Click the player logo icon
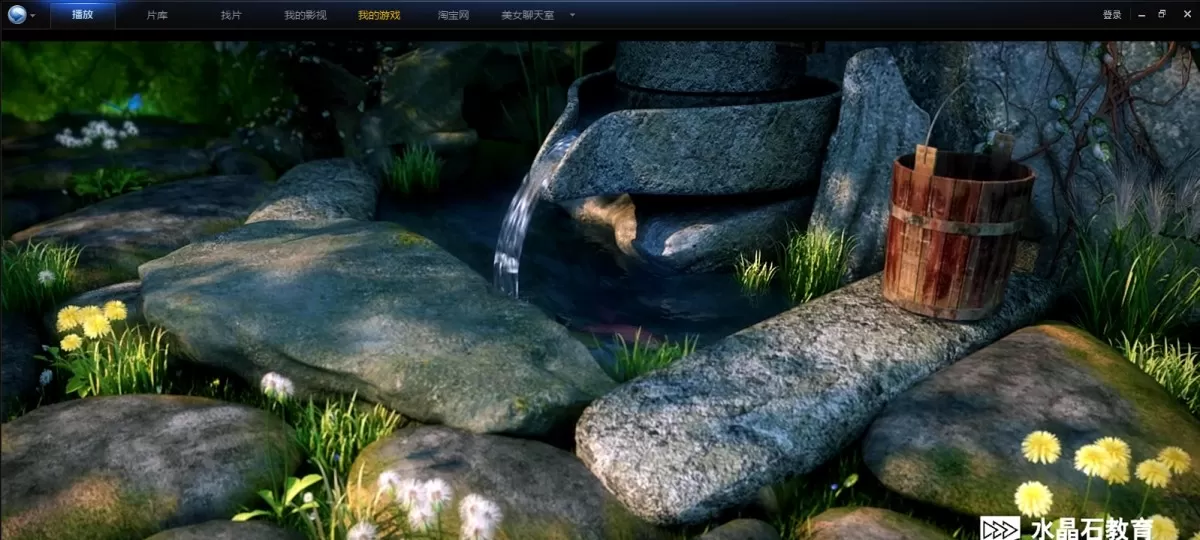 pos(16,15)
